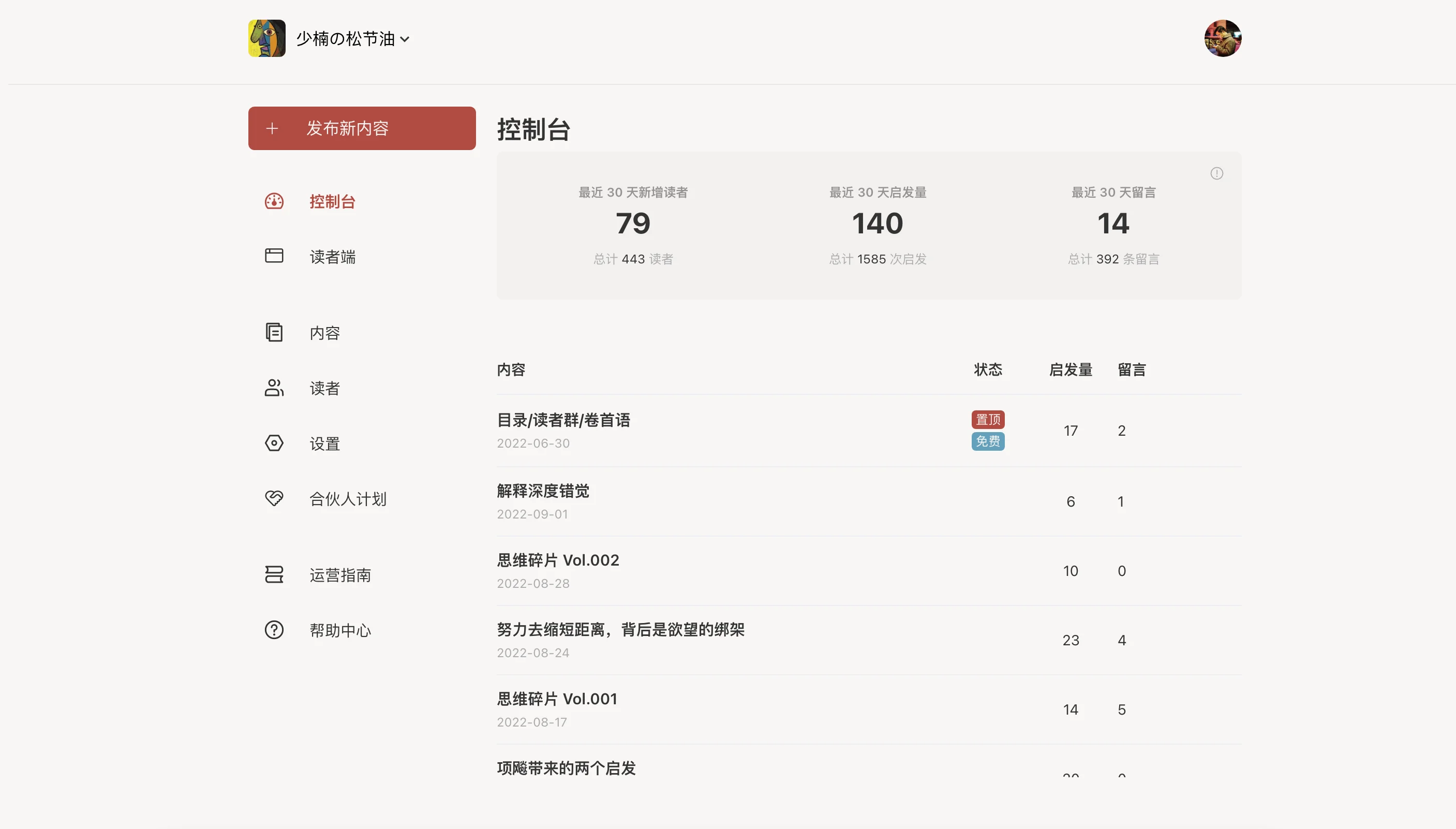Viewport: 1456px width, 829px height.
Task: Open the post 解释深度错觉
Action: [543, 491]
